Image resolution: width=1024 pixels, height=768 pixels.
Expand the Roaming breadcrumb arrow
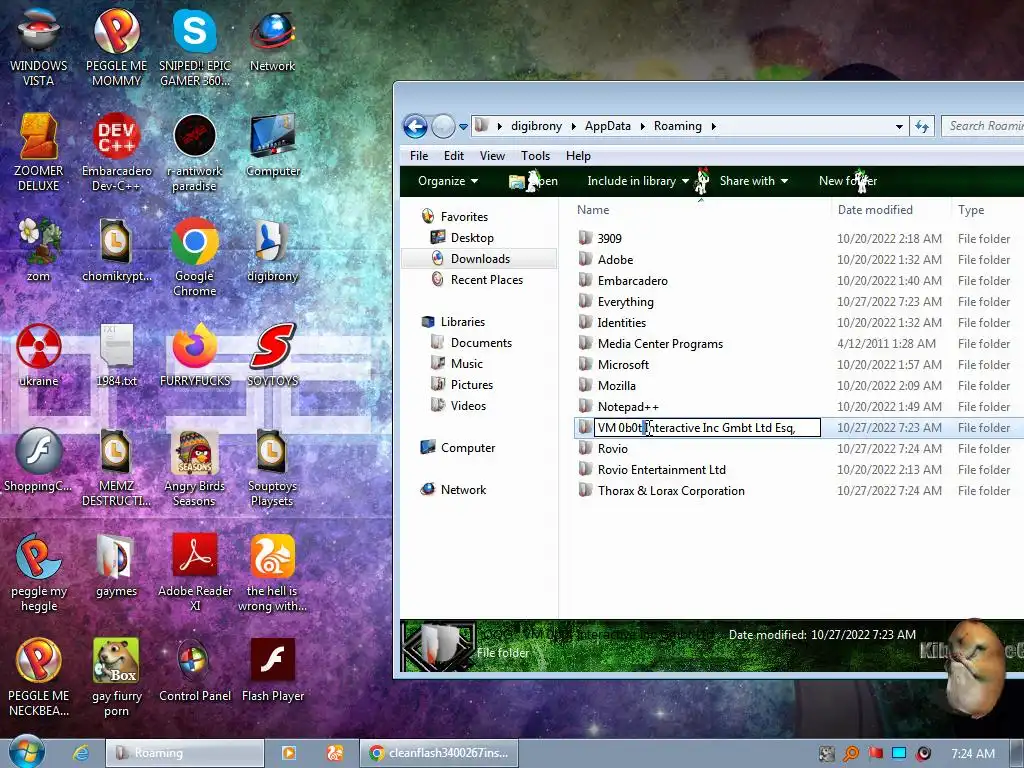pos(714,126)
